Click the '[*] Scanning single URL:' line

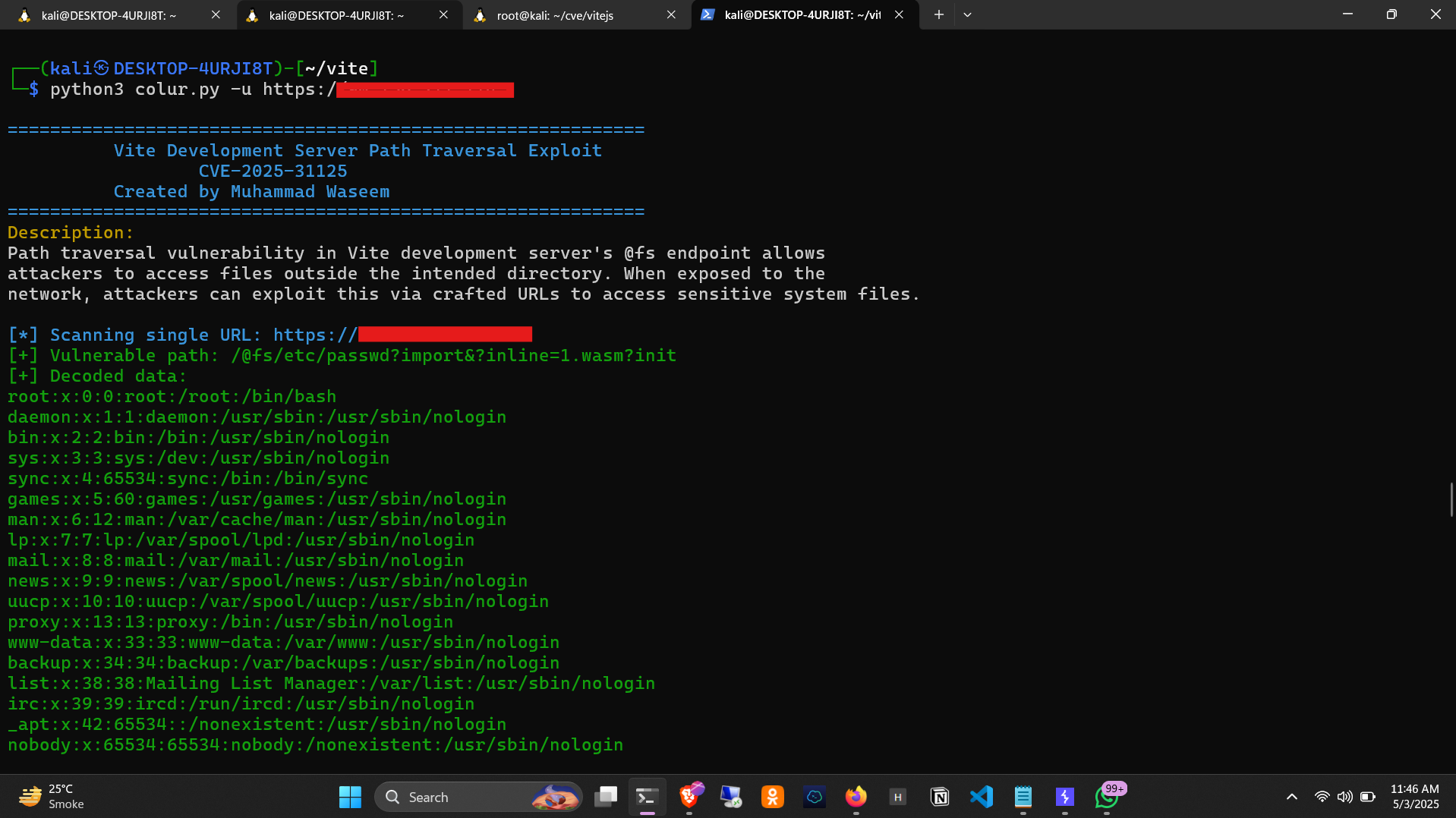coord(269,335)
